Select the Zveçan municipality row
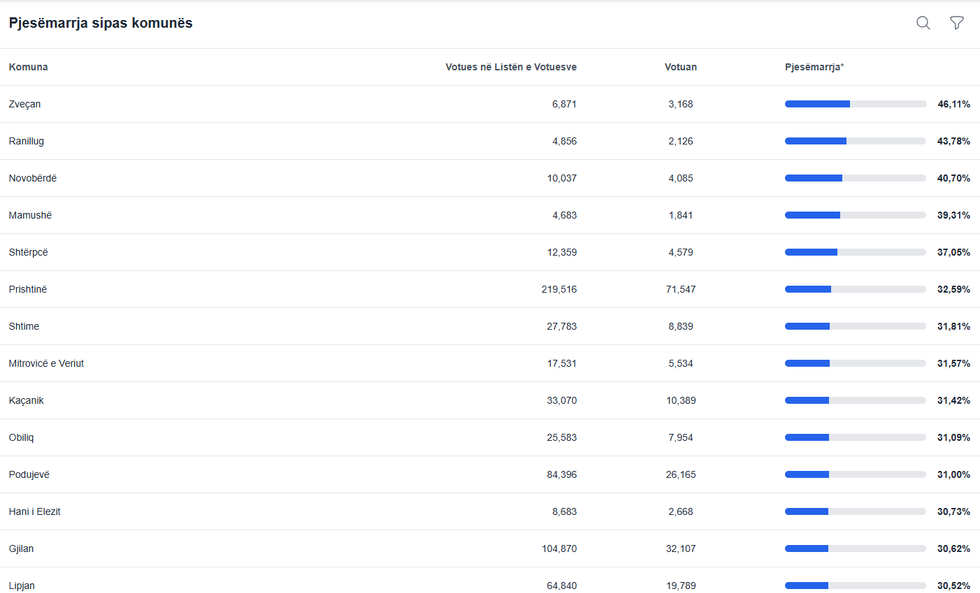 point(25,104)
